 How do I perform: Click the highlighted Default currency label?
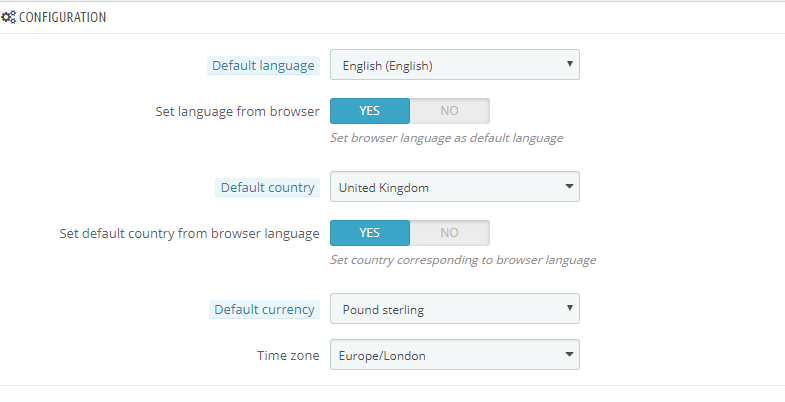pos(264,309)
